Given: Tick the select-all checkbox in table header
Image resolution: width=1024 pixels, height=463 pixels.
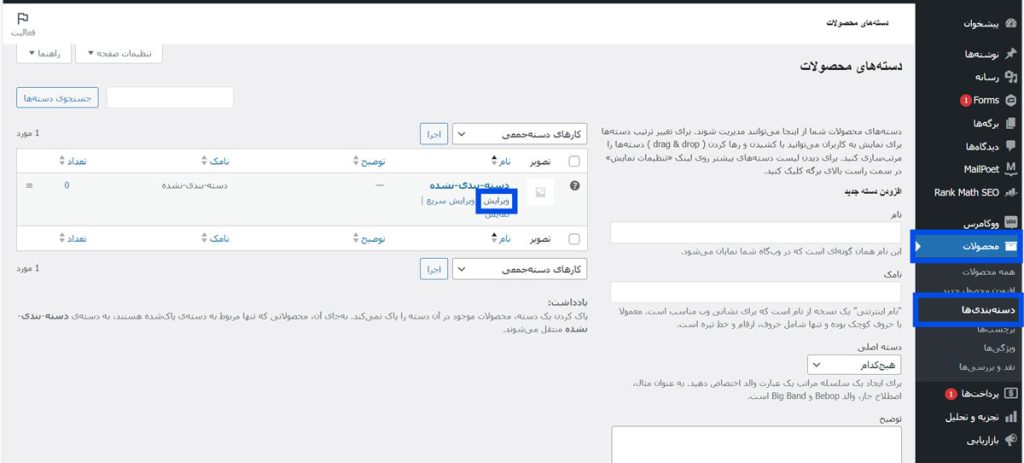Looking at the screenshot, I should [574, 161].
